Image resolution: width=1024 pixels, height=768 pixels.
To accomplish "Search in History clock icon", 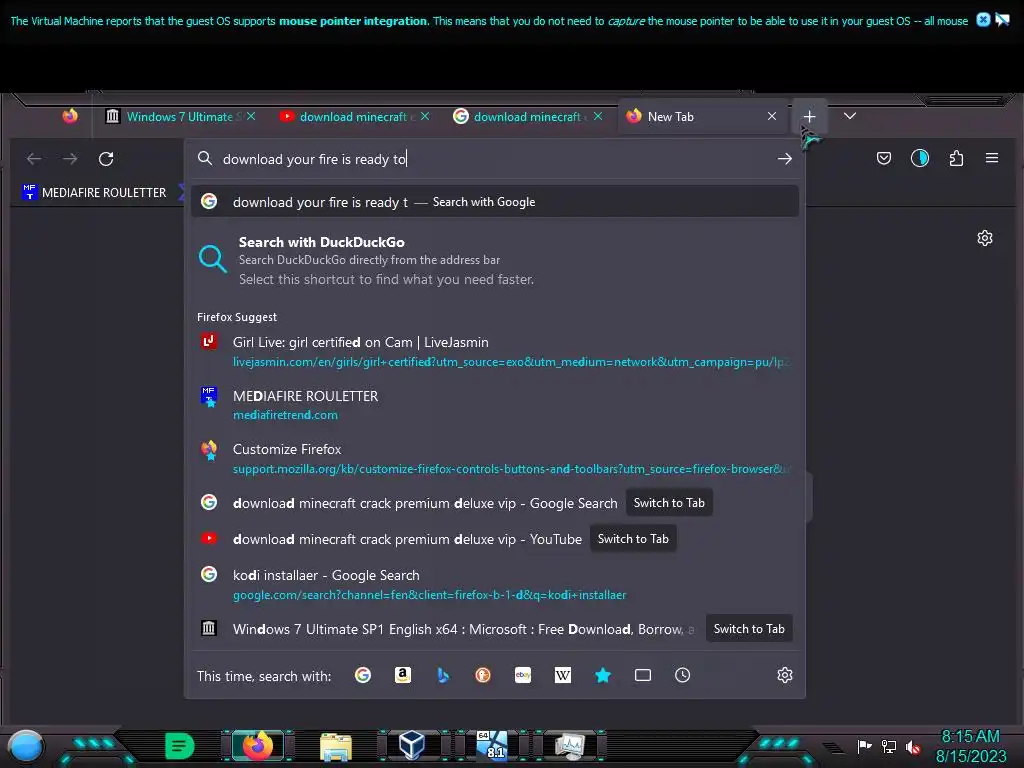I will (x=682, y=675).
